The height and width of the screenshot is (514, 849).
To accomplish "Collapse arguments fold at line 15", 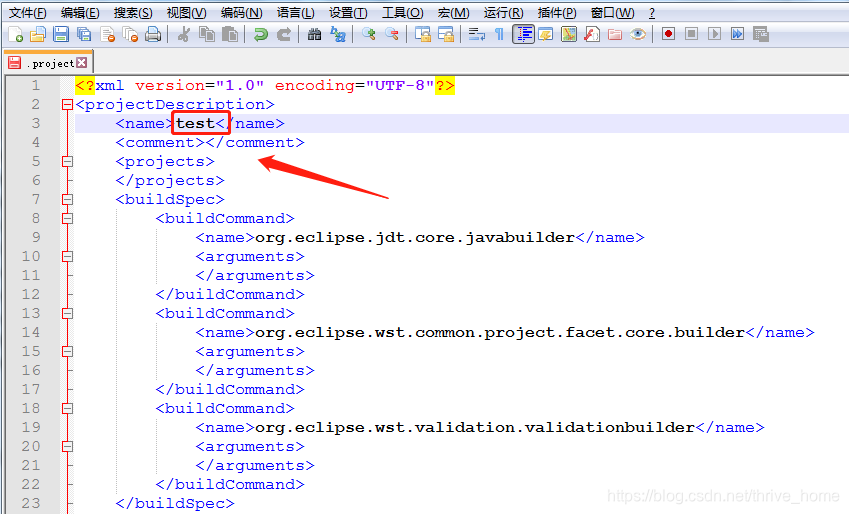I will point(67,352).
